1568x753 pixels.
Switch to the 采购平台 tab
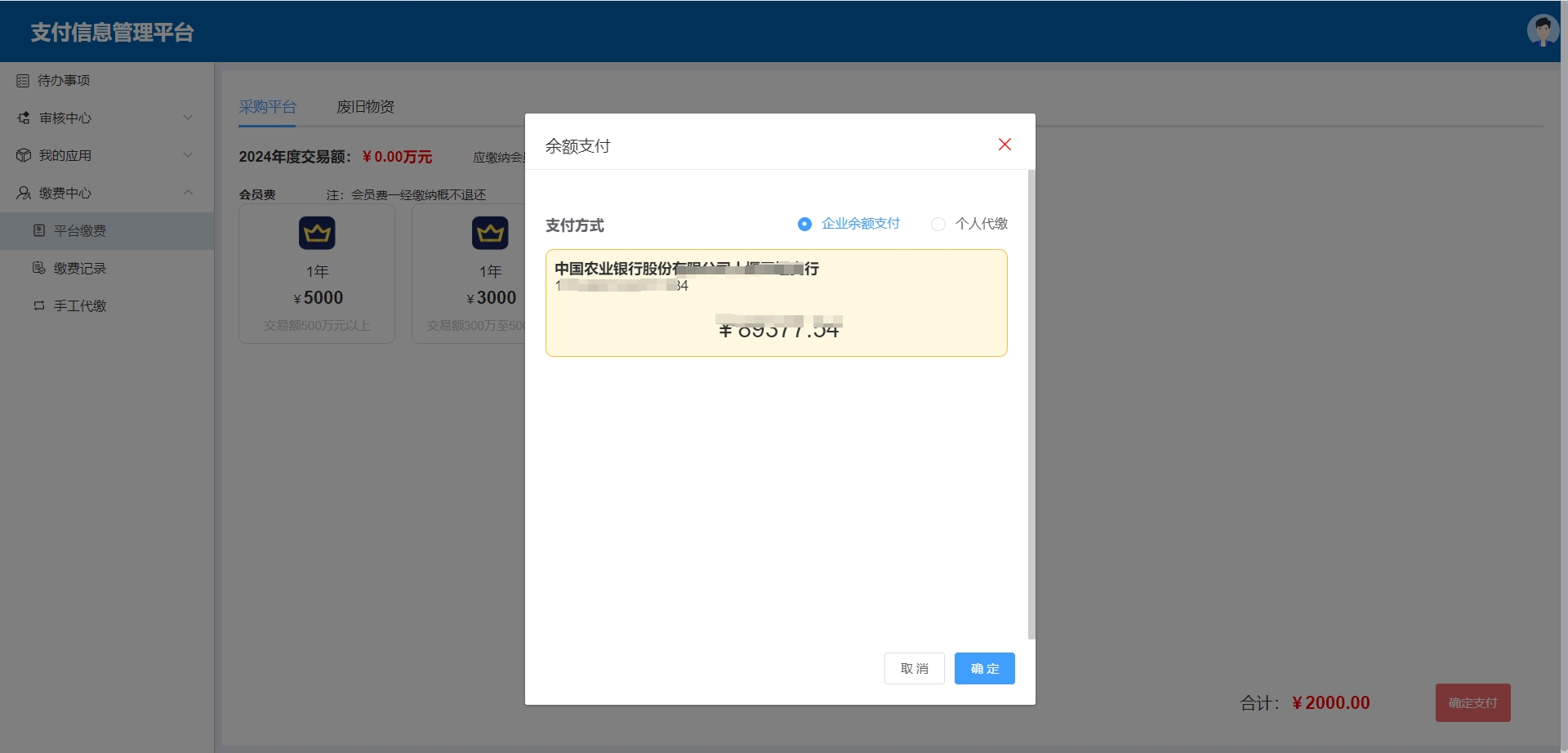click(x=267, y=107)
